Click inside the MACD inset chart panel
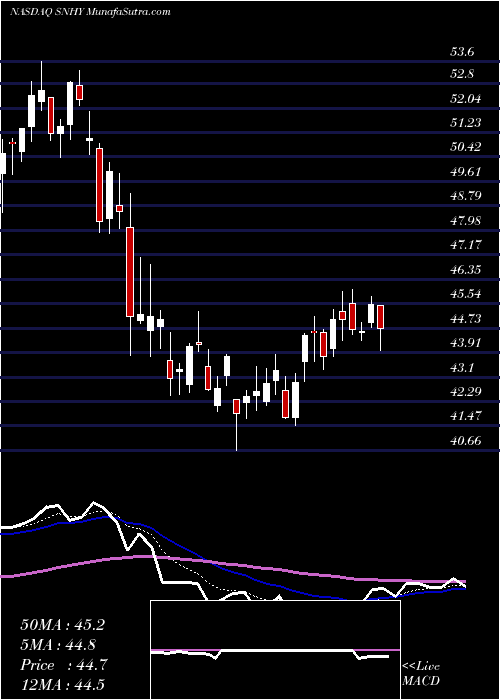 pos(275,650)
